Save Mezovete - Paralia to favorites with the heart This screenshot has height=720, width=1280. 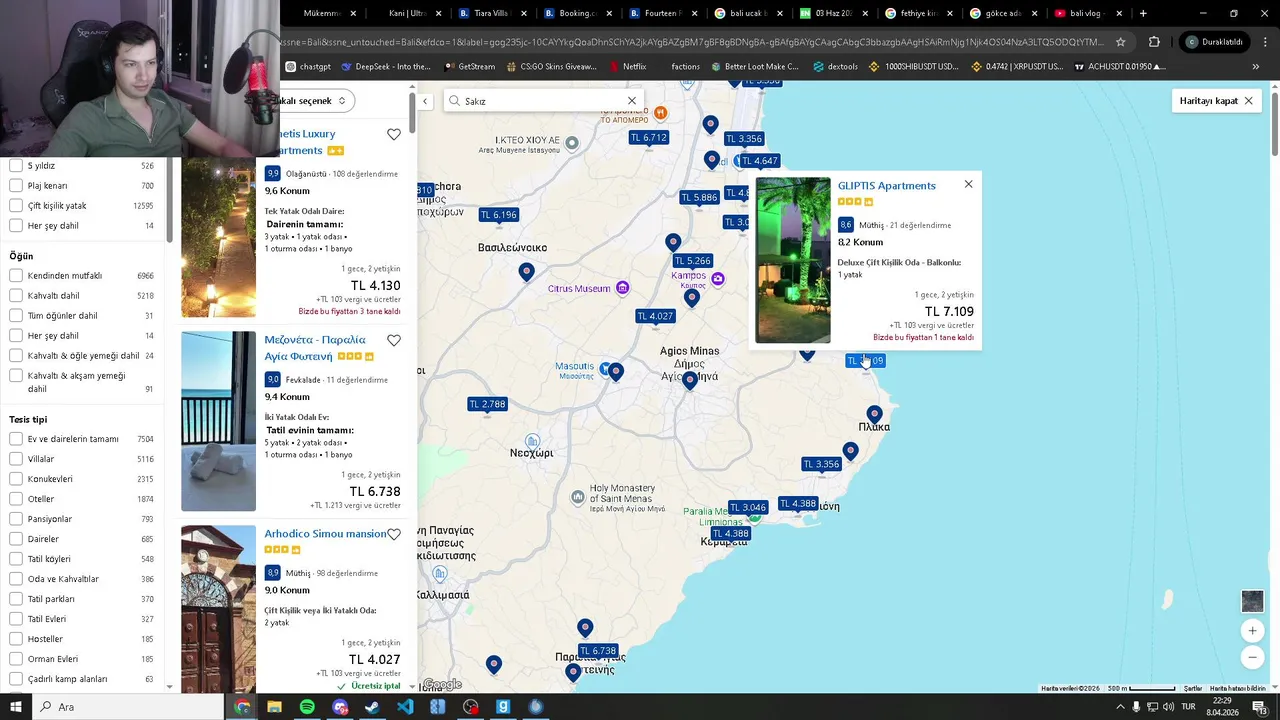click(x=394, y=340)
